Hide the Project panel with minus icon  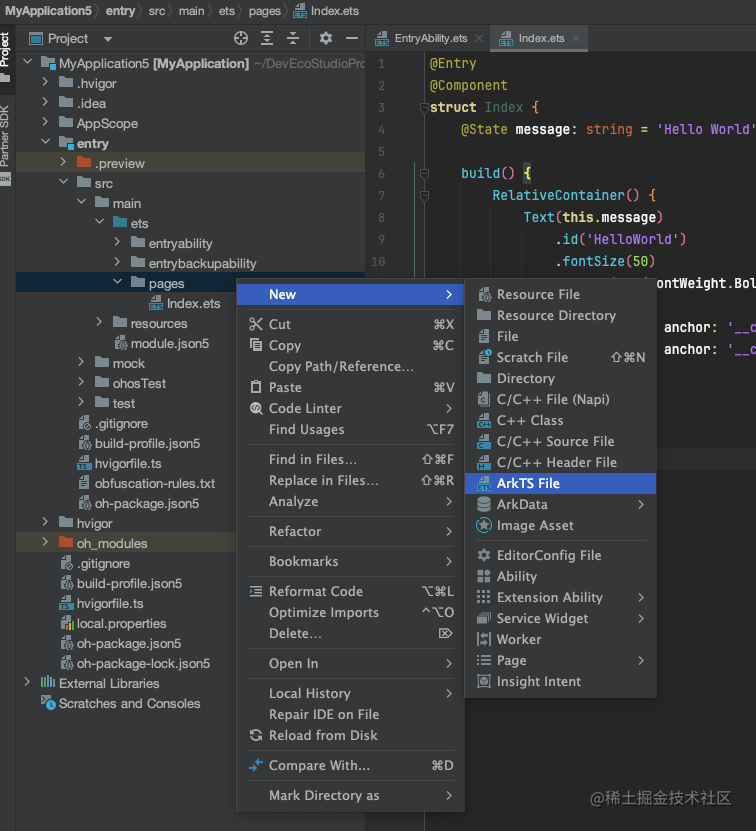point(351,38)
